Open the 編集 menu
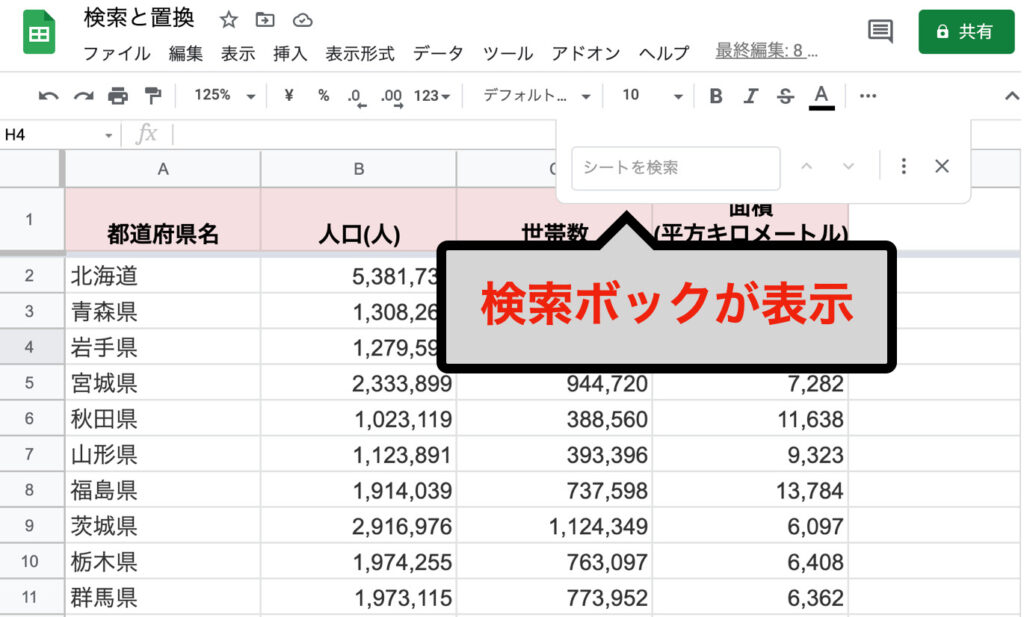The image size is (1024, 617). point(185,53)
